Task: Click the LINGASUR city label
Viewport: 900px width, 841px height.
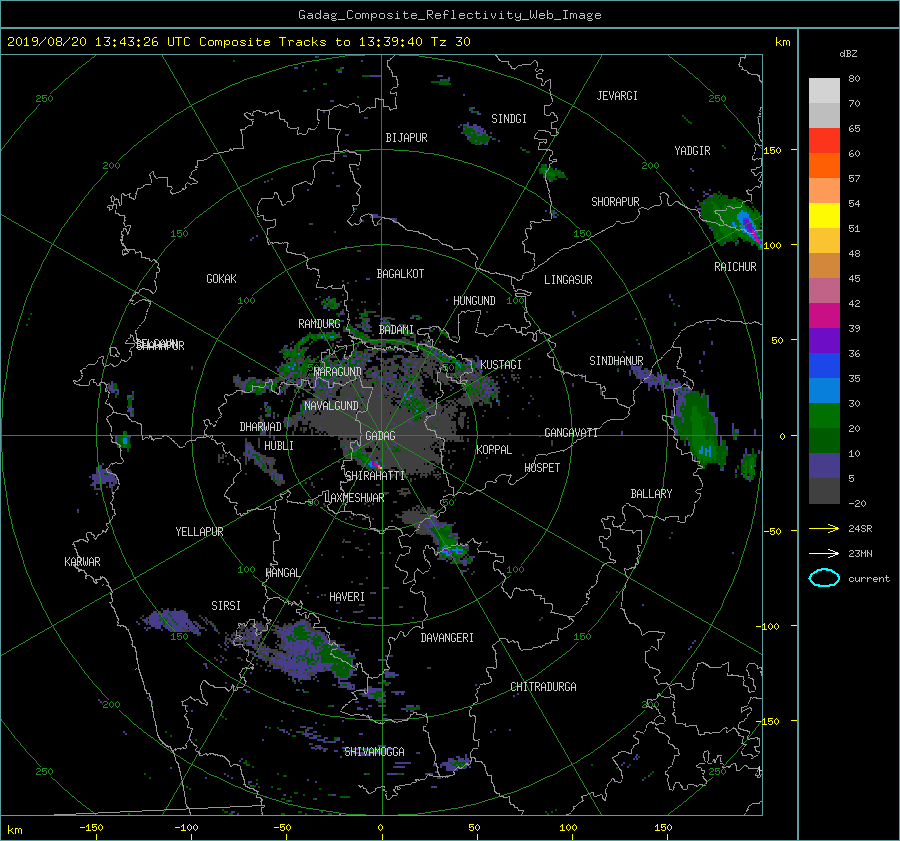Action: [x=568, y=280]
